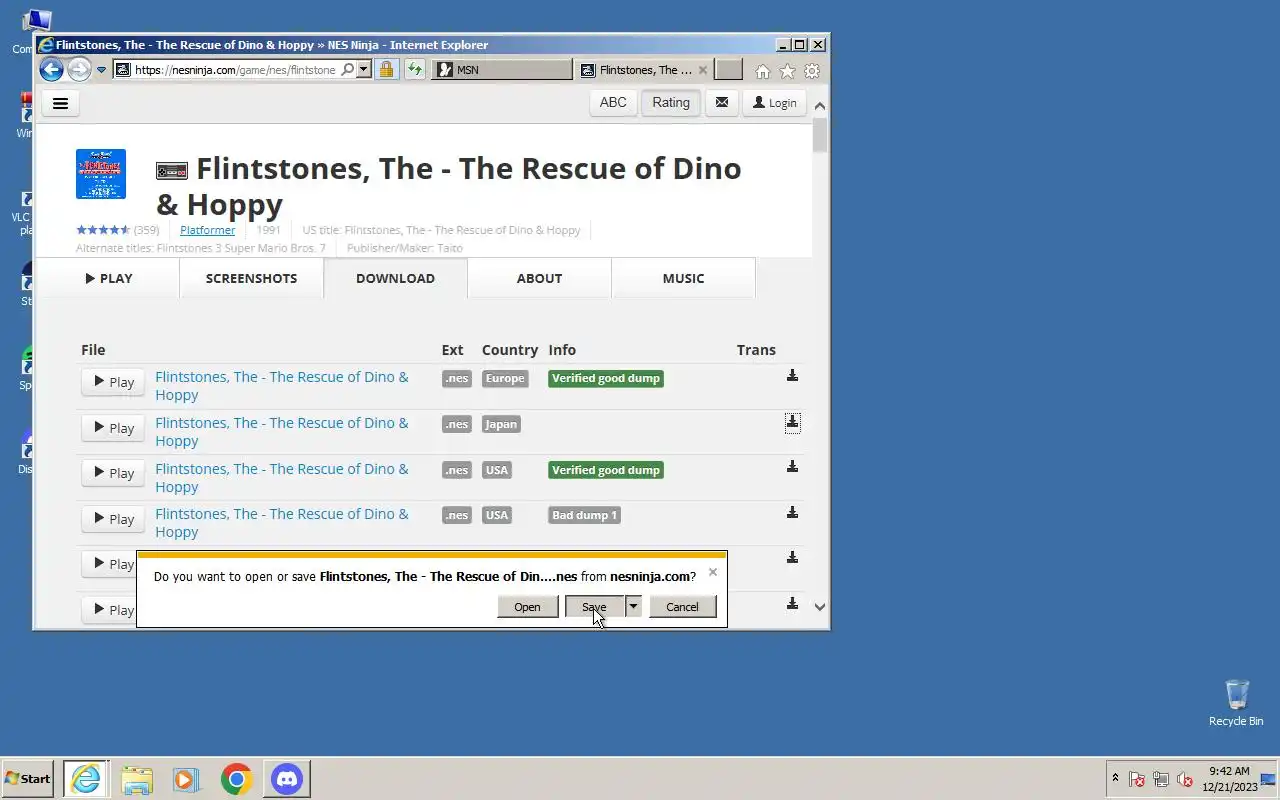Screen dimensions: 1280x800
Task: Open Windows Media Player from taskbar
Action: click(186, 779)
